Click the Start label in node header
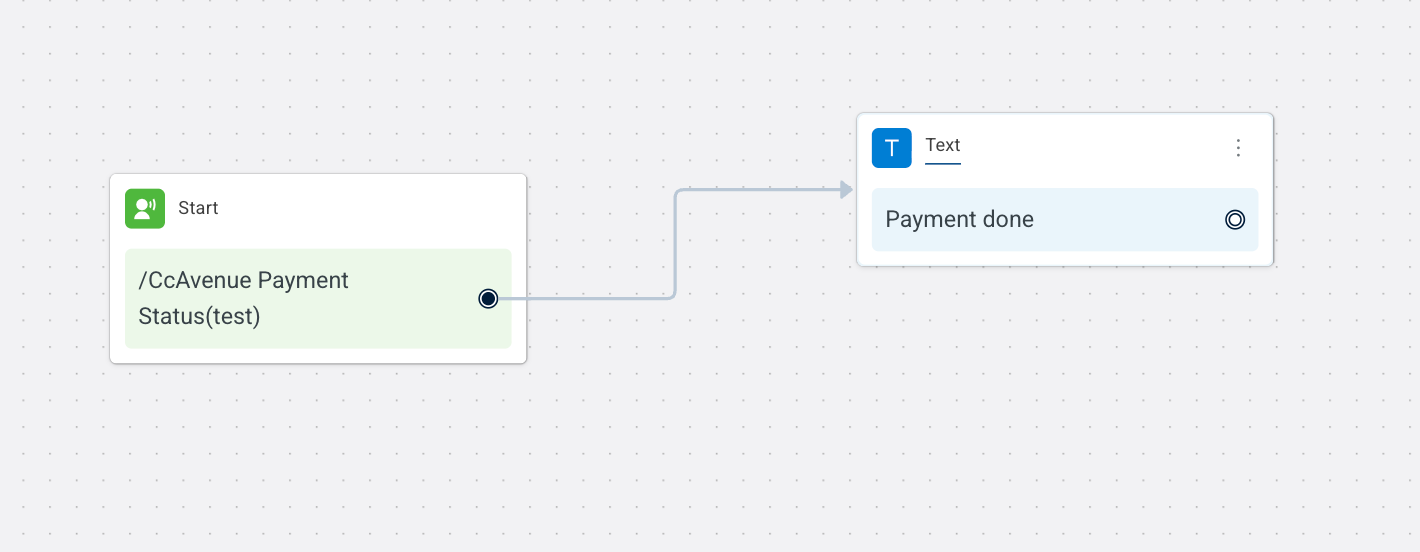The height and width of the screenshot is (552, 1420). (198, 208)
